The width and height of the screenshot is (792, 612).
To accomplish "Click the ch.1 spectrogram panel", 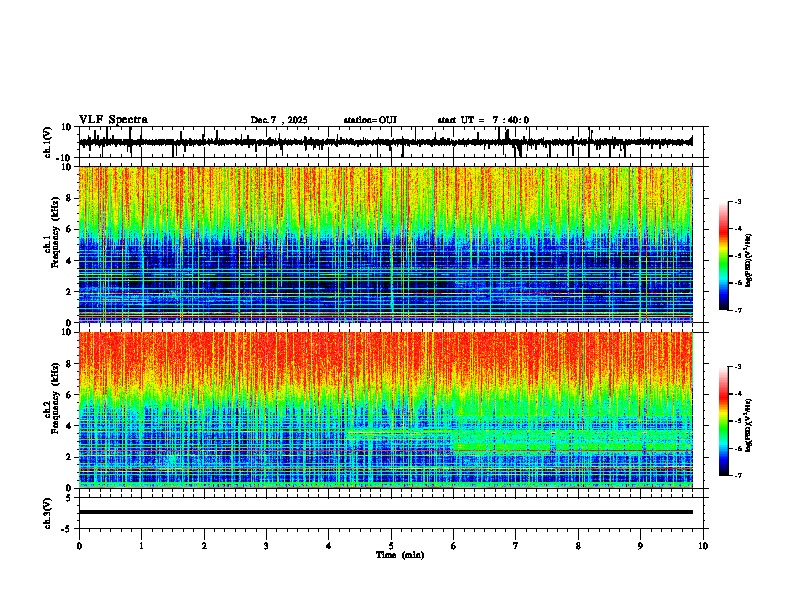I will point(386,244).
